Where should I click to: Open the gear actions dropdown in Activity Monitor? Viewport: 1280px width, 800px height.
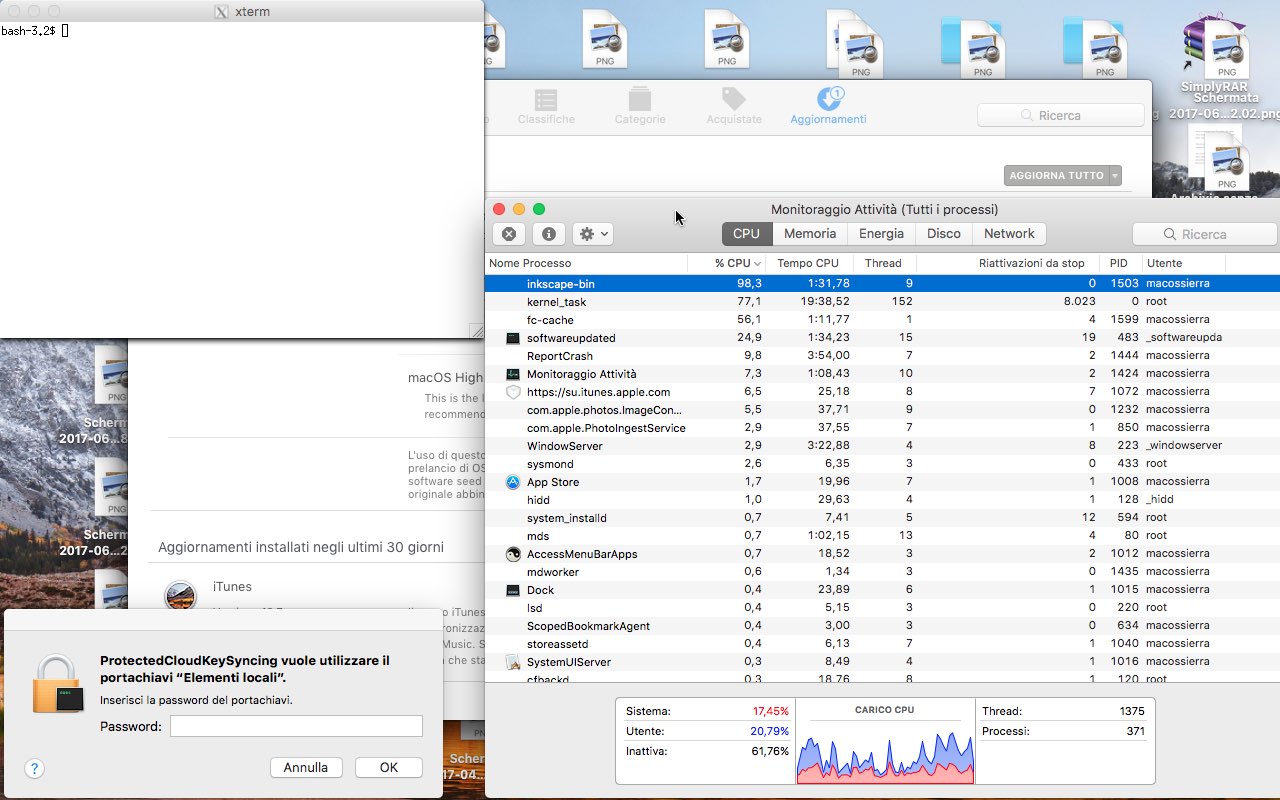[592, 234]
